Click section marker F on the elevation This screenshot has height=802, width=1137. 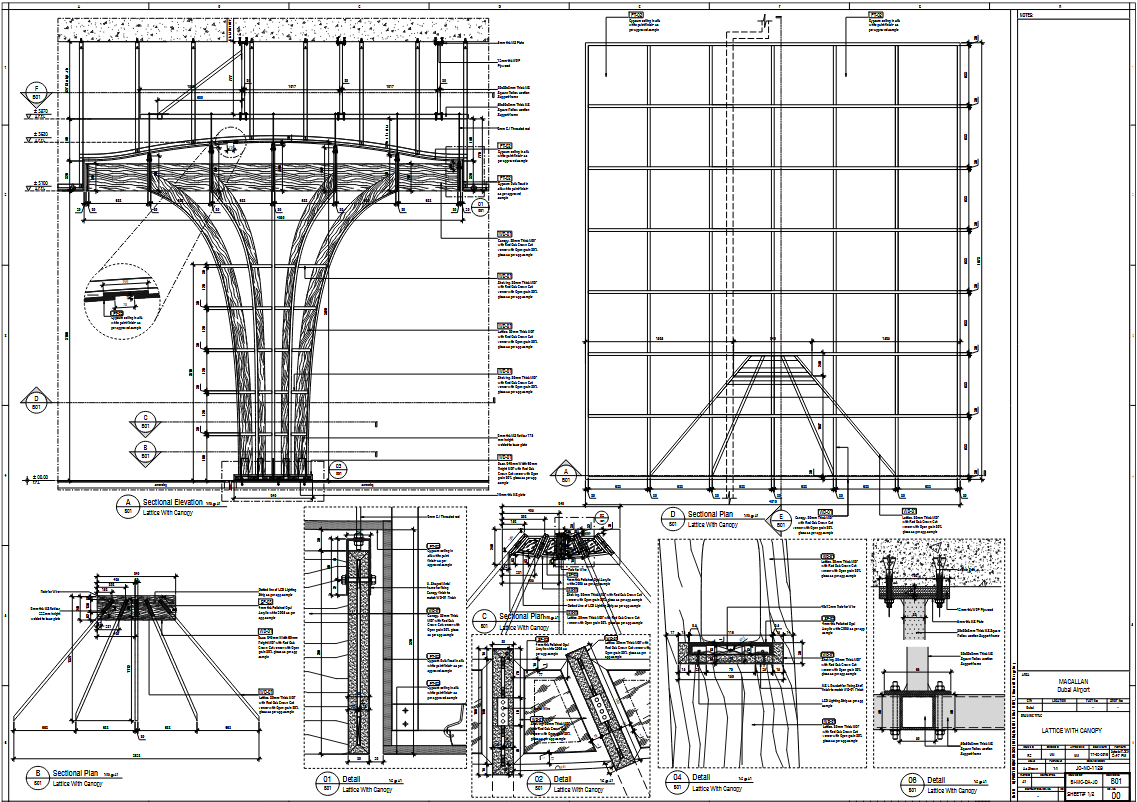pyautogui.click(x=37, y=93)
